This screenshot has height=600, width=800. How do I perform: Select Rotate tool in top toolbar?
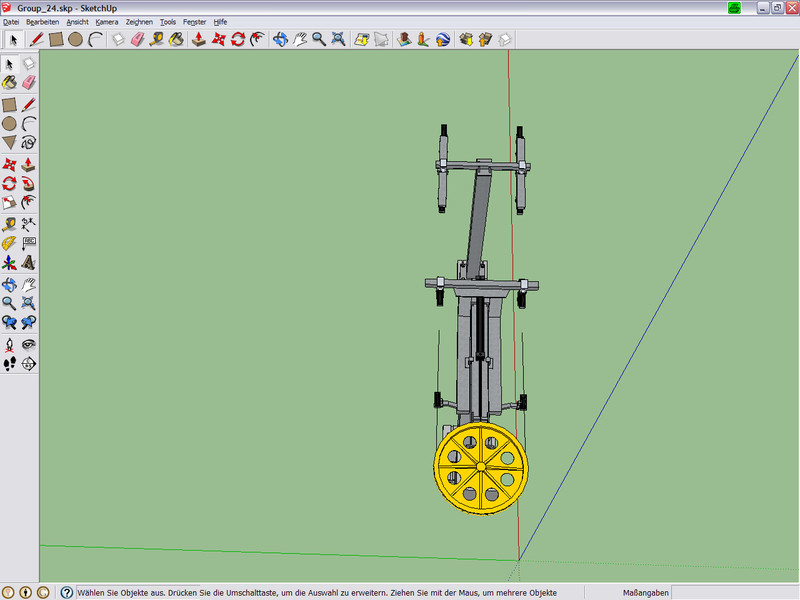(238, 39)
